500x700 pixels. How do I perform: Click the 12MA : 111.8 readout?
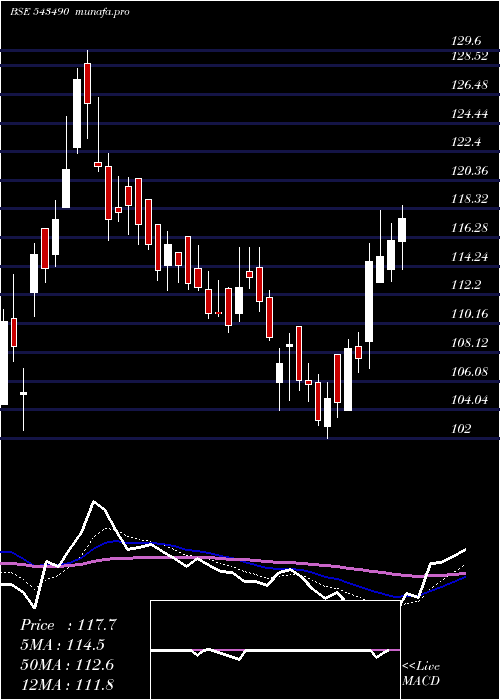coord(67,684)
